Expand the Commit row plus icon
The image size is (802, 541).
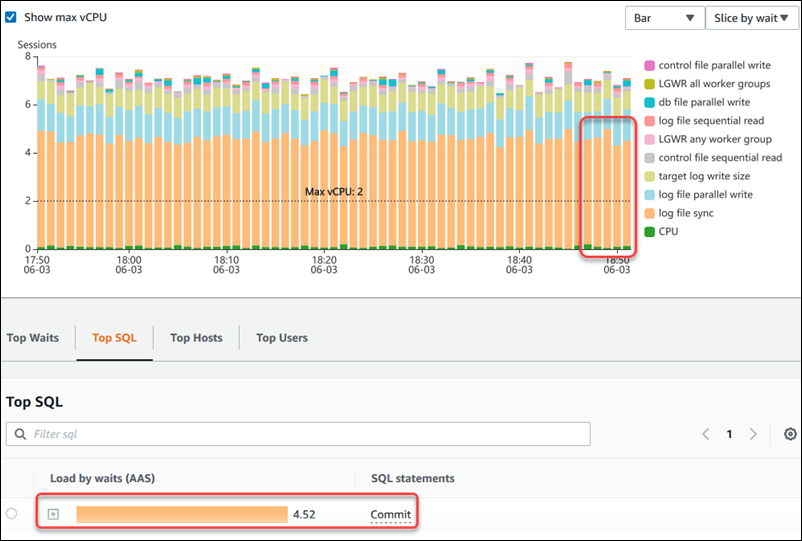[54, 514]
